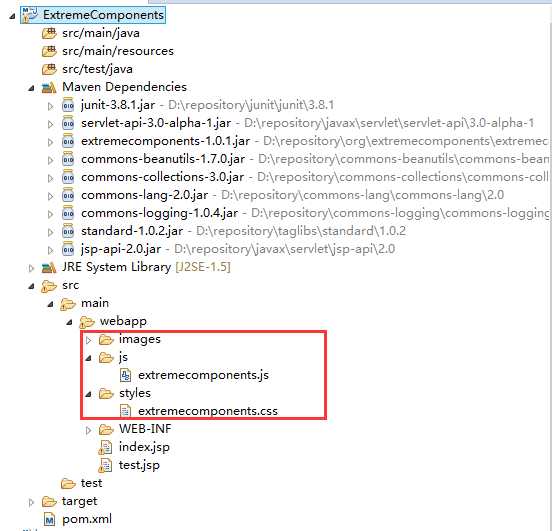Click the commons-beanutils-1.7.0.jar jar icon
Image resolution: width=552 pixels, height=531 pixels.
(68, 159)
